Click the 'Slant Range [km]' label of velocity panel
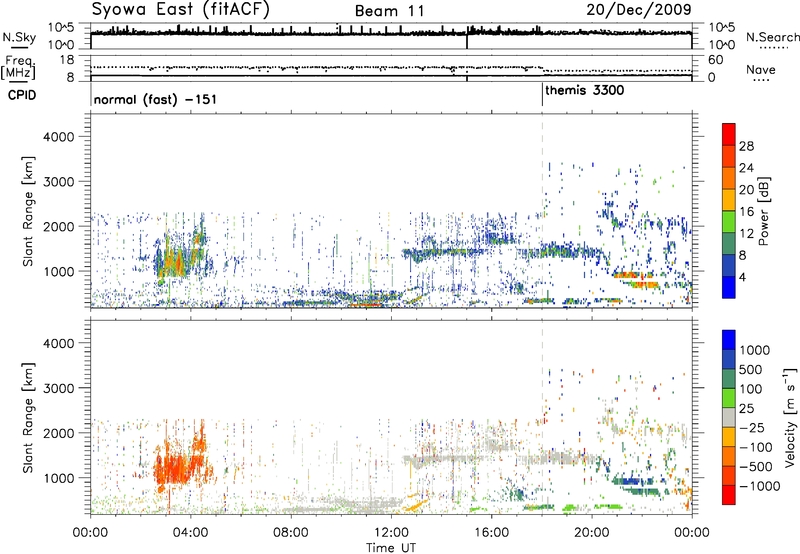 28,418
